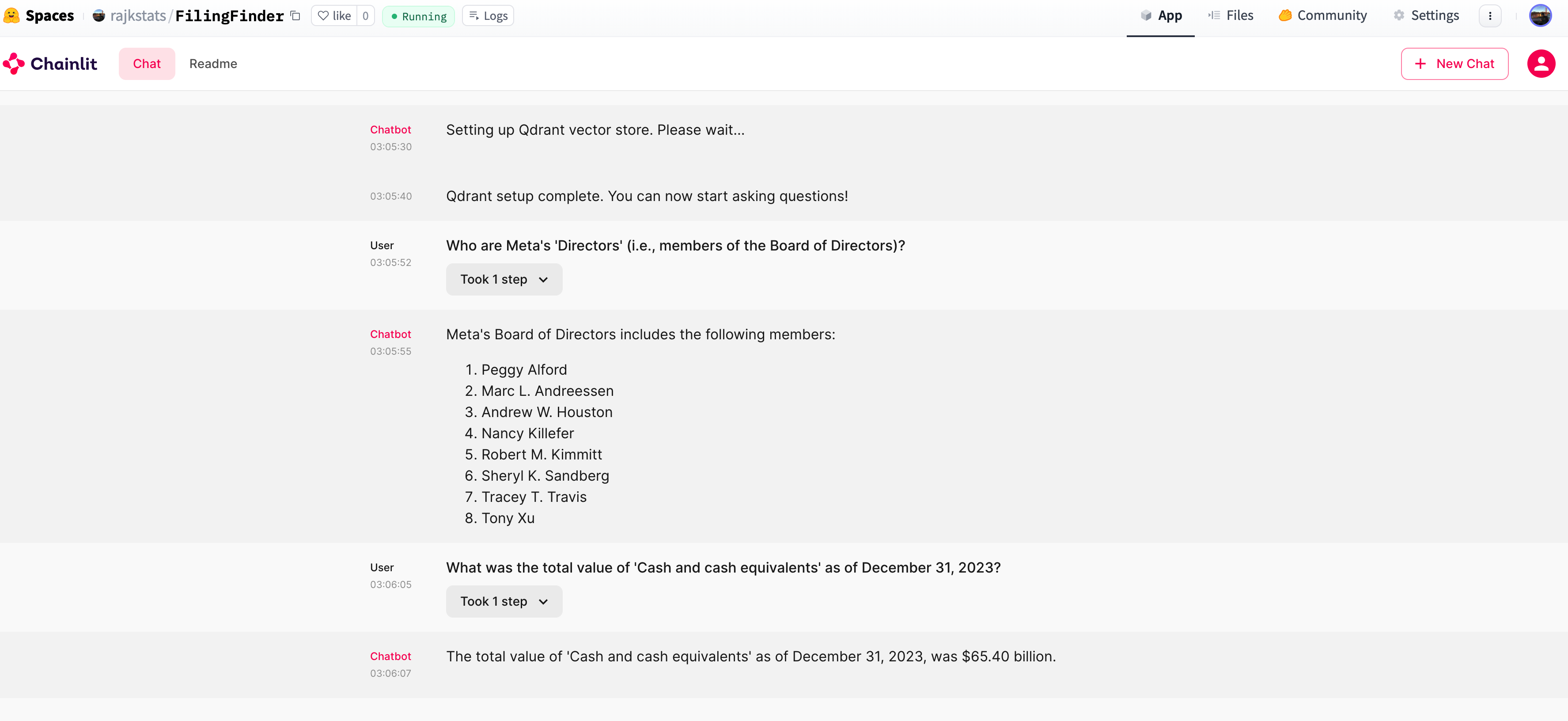Click the like count number
1568x721 pixels.
(x=365, y=16)
